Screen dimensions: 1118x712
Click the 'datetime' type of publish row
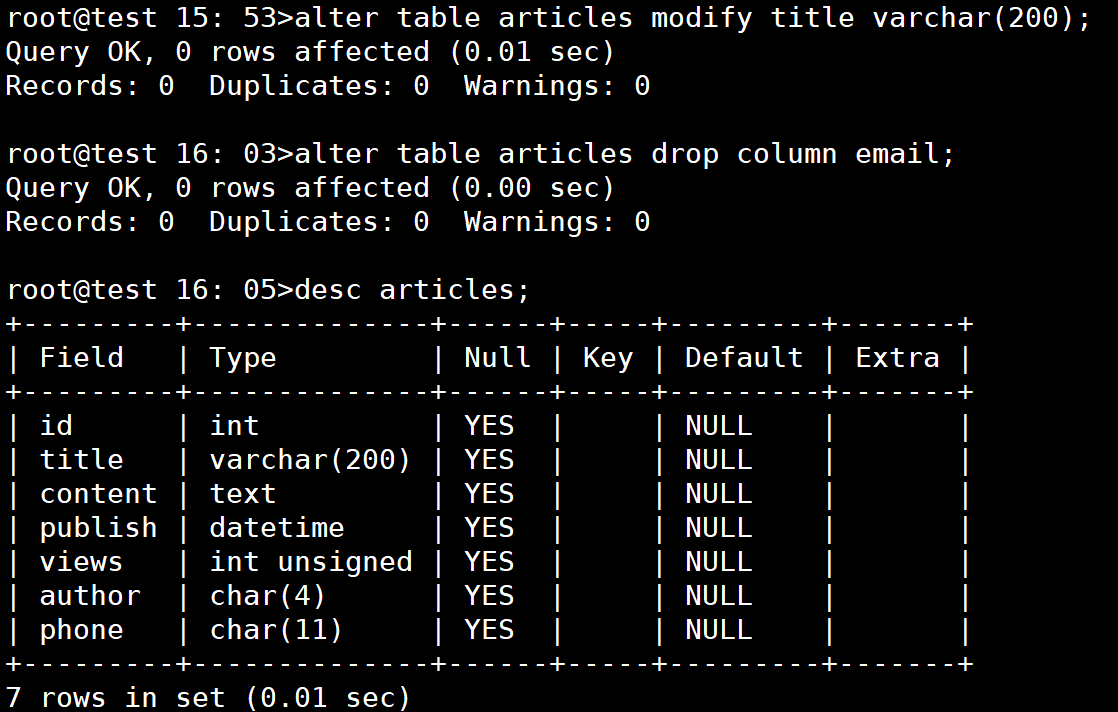pyautogui.click(x=277, y=527)
